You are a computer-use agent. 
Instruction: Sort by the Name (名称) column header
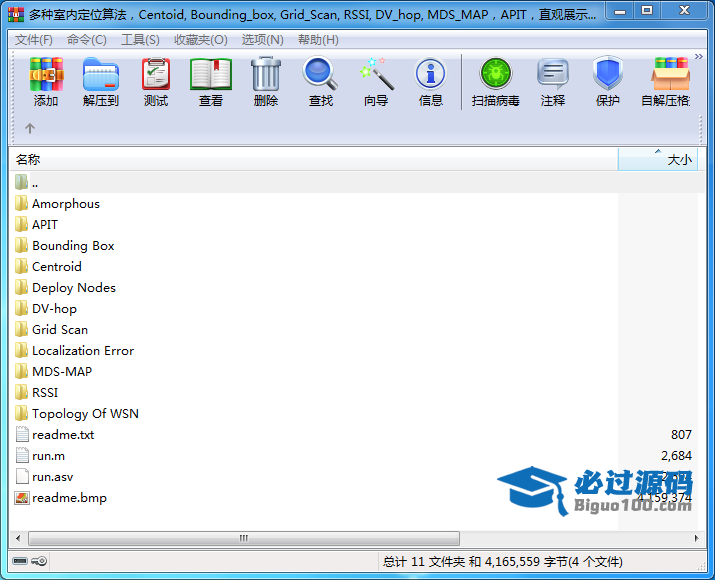[x=314, y=160]
